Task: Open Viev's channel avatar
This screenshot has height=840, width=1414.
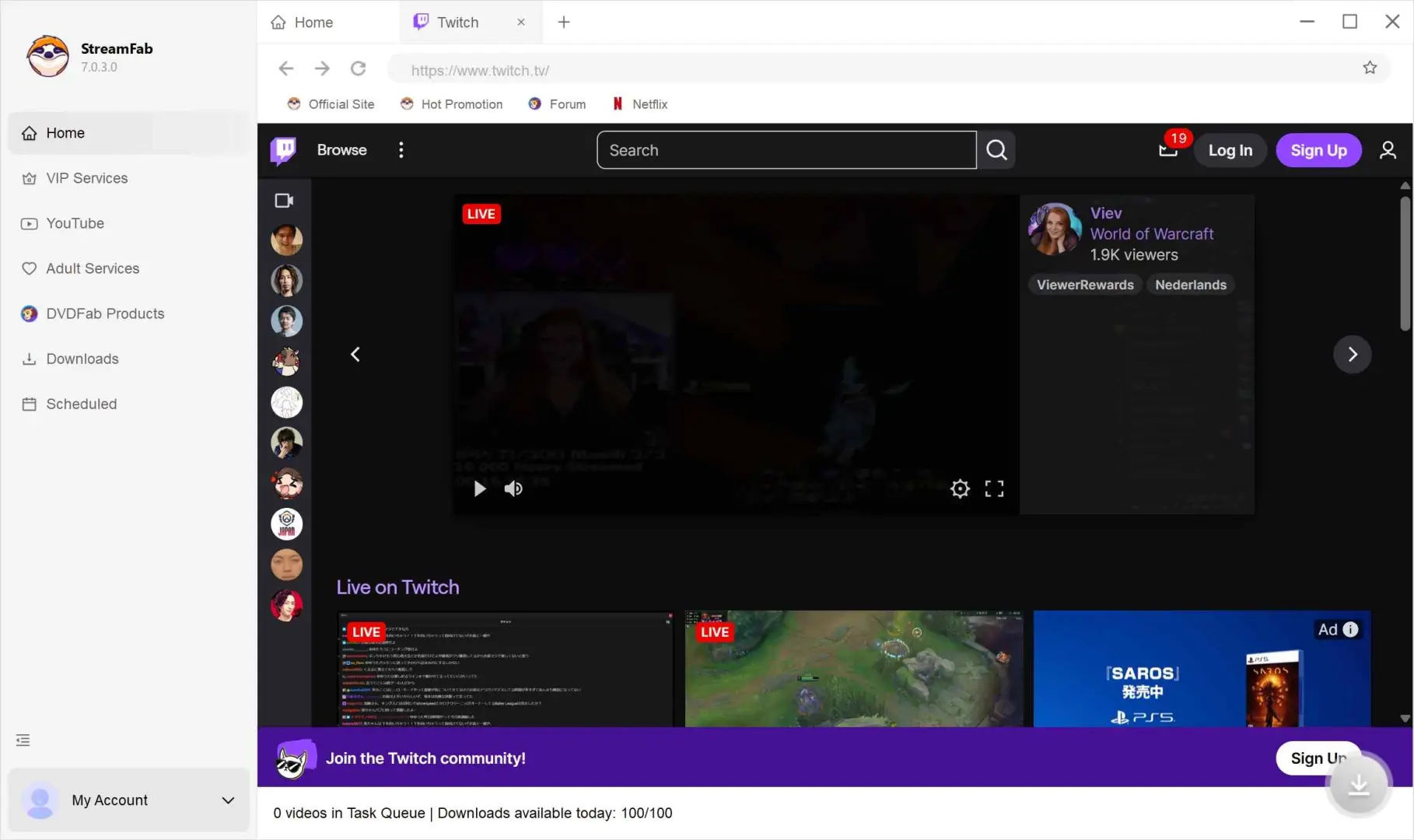Action: coord(1055,229)
